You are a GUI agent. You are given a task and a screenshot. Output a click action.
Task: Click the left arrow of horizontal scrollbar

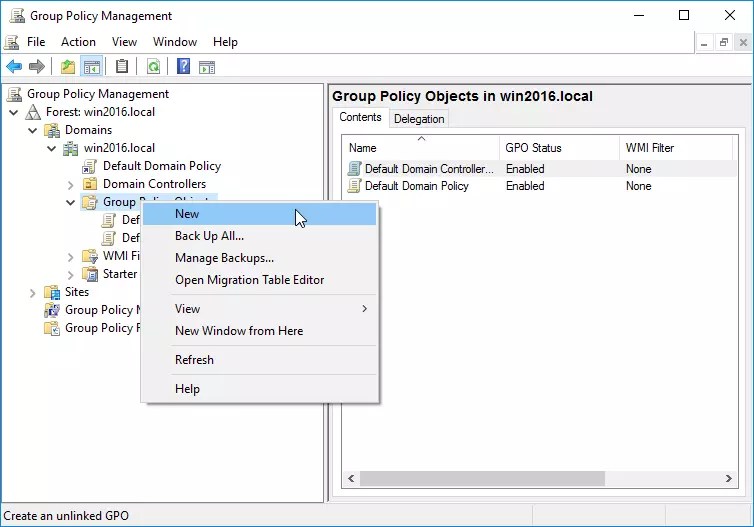point(351,478)
